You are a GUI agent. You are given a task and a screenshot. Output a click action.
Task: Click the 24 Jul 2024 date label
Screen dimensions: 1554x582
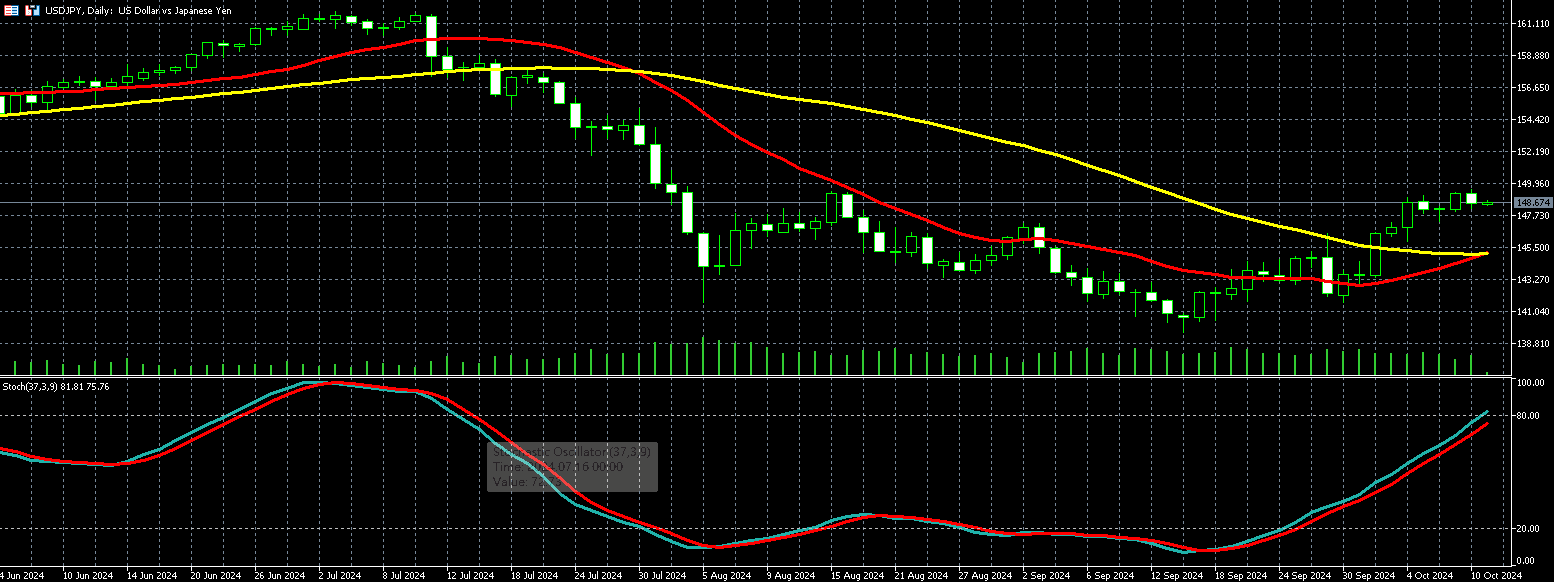point(597,576)
